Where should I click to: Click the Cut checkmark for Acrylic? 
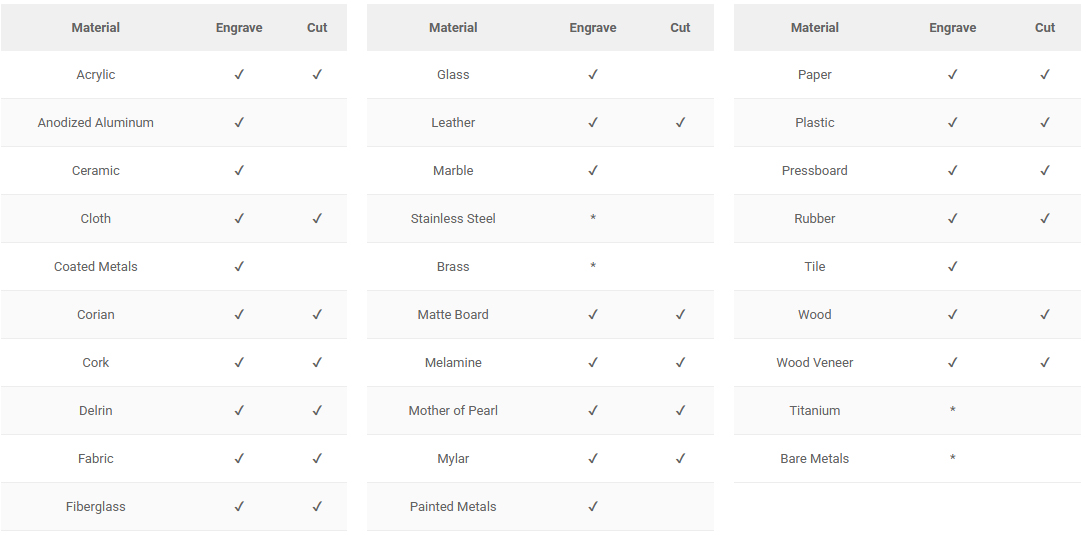[x=317, y=75]
